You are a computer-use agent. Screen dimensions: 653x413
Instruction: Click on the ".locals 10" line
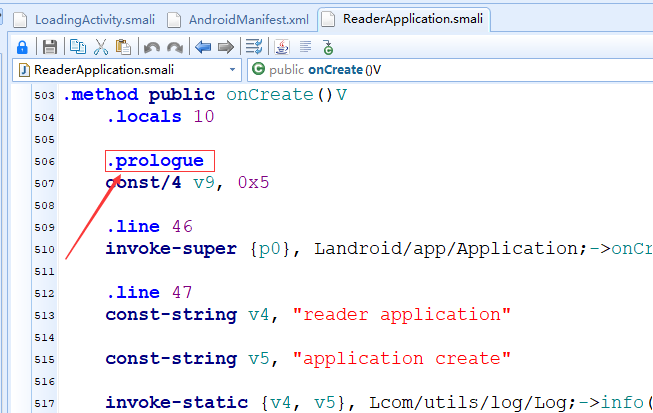tap(160, 117)
